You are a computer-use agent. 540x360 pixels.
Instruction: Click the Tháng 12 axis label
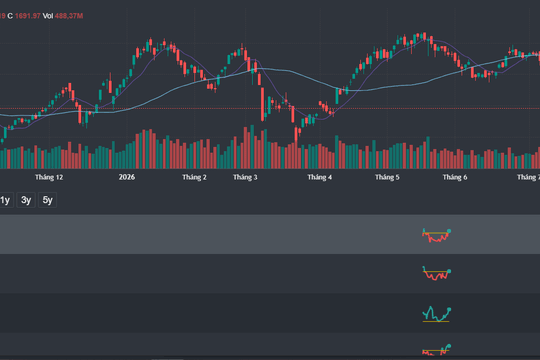49,177
